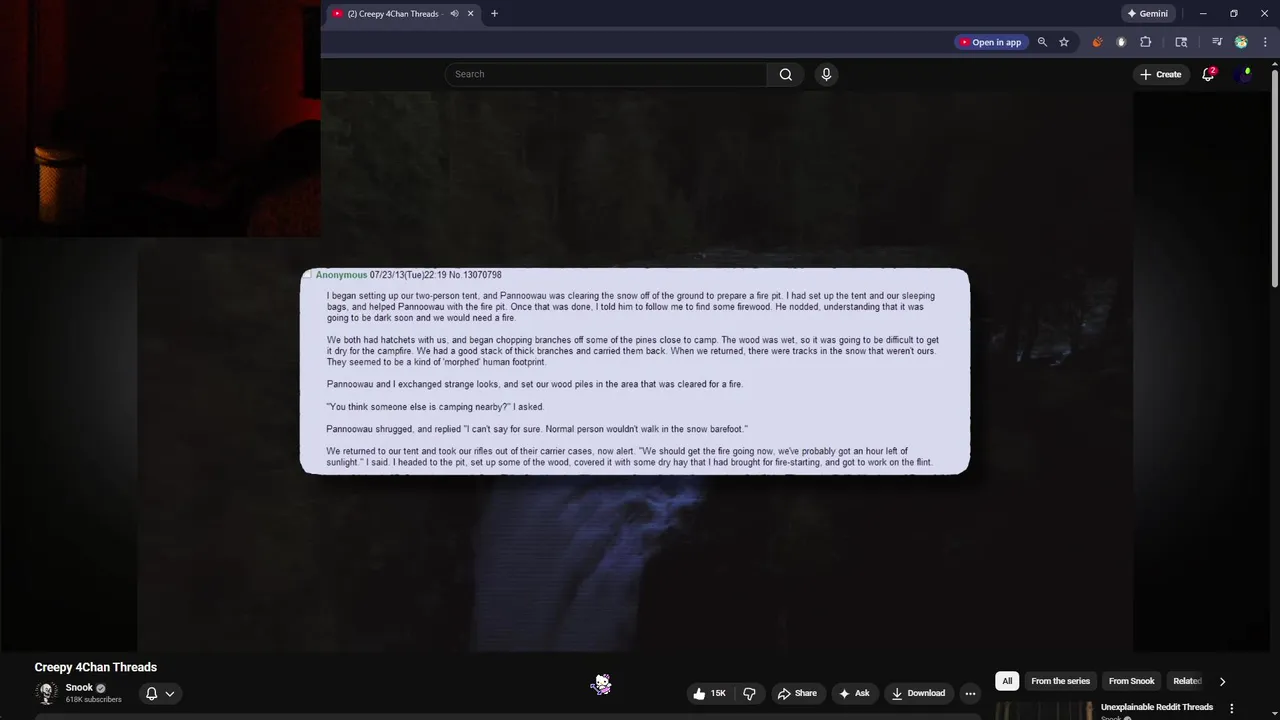
Task: Click the post number 13070798 in the video
Action: coord(482,275)
